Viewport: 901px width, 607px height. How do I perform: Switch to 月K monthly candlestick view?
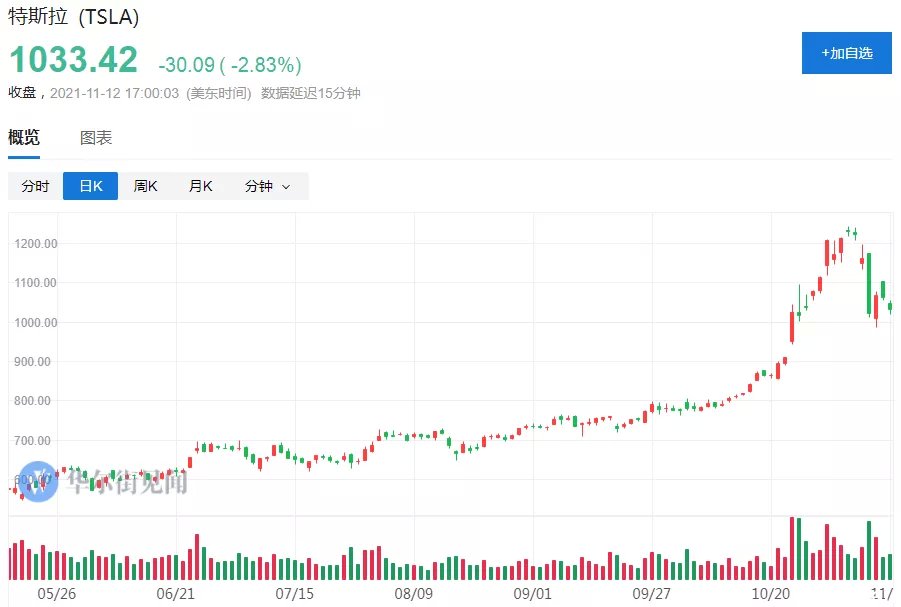click(x=201, y=186)
